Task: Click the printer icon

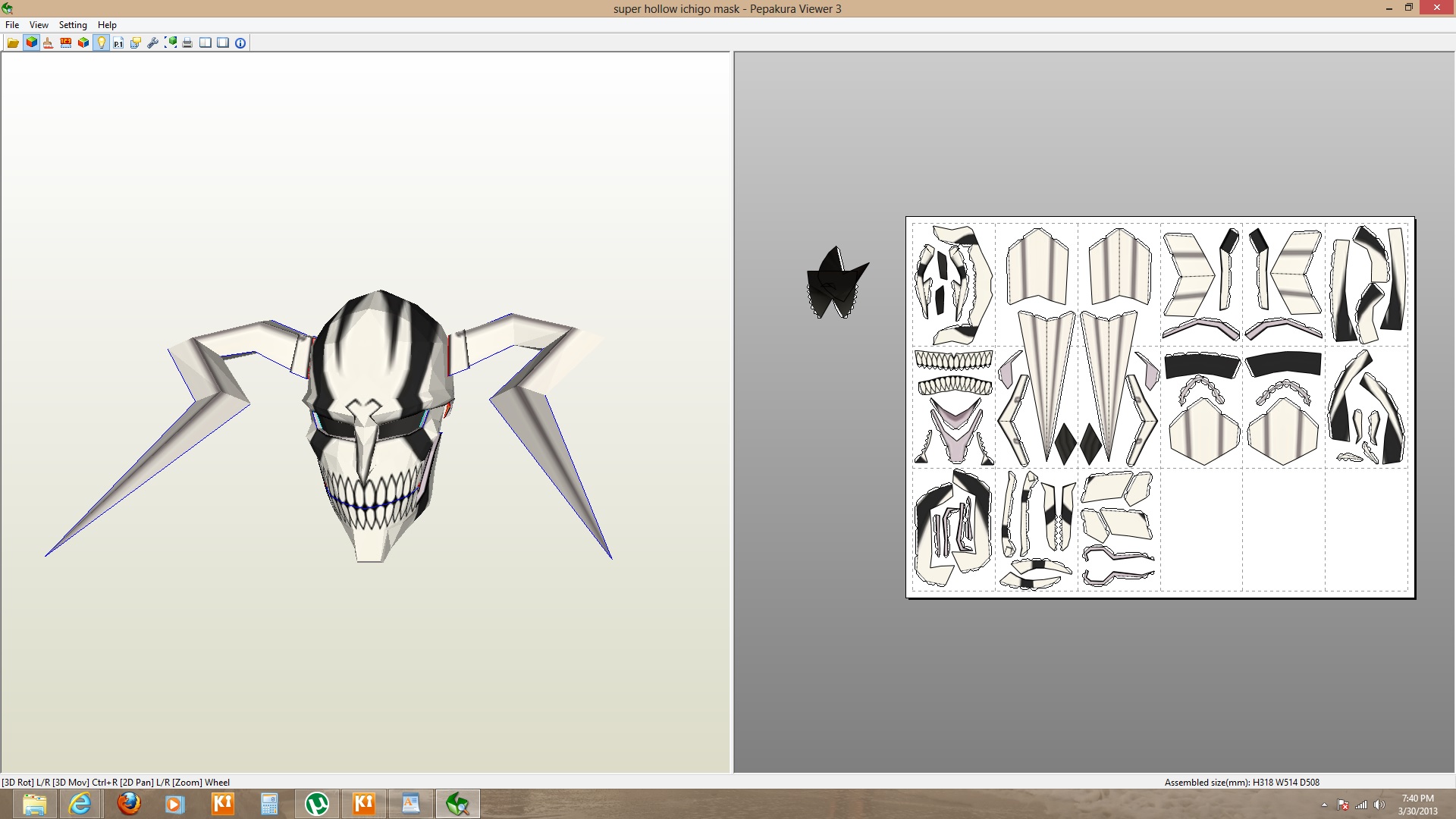Action: [x=187, y=43]
